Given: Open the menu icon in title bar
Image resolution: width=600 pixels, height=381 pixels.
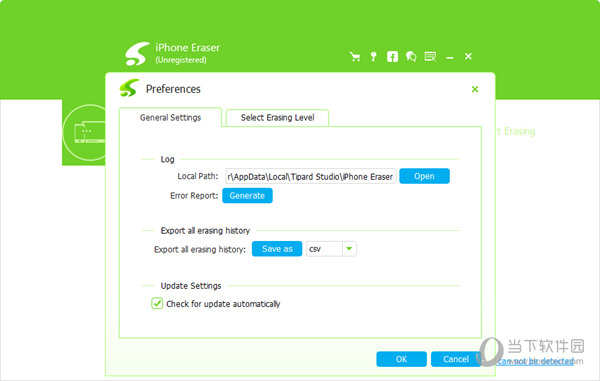Looking at the screenshot, I should click(x=430, y=57).
